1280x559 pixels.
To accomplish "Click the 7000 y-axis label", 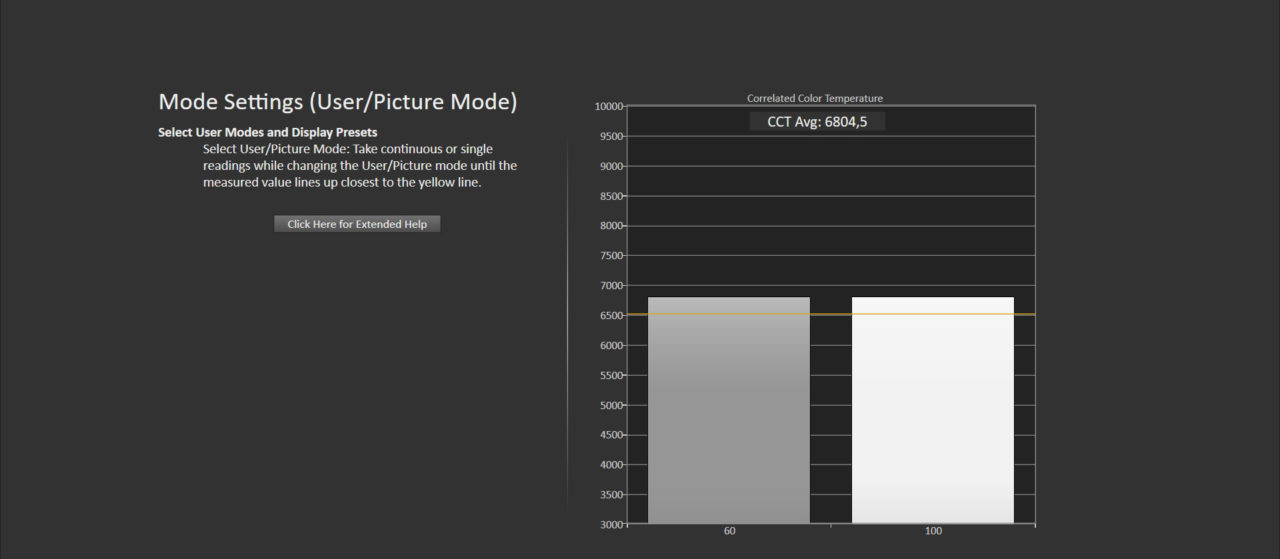I will point(610,285).
